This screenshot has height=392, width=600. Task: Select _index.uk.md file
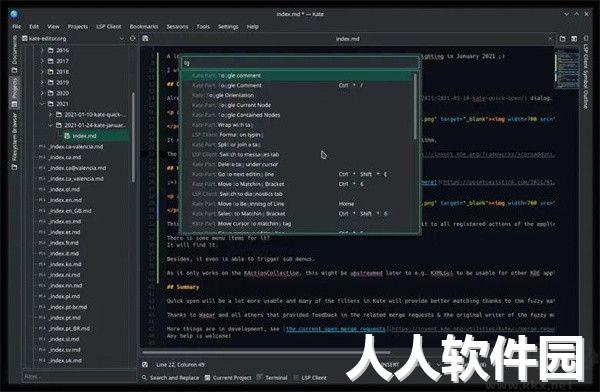click(x=65, y=361)
